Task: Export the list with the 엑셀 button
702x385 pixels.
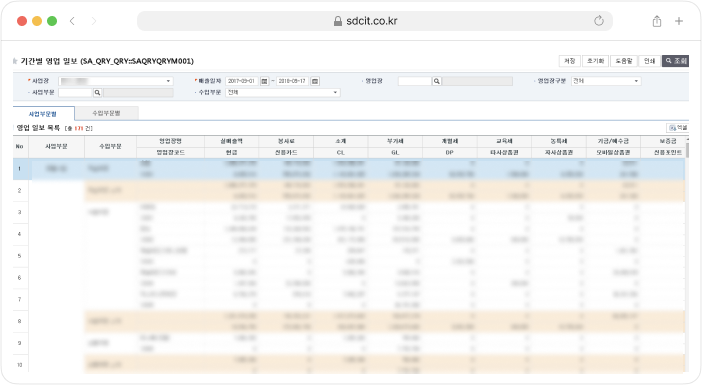Action: [x=677, y=128]
